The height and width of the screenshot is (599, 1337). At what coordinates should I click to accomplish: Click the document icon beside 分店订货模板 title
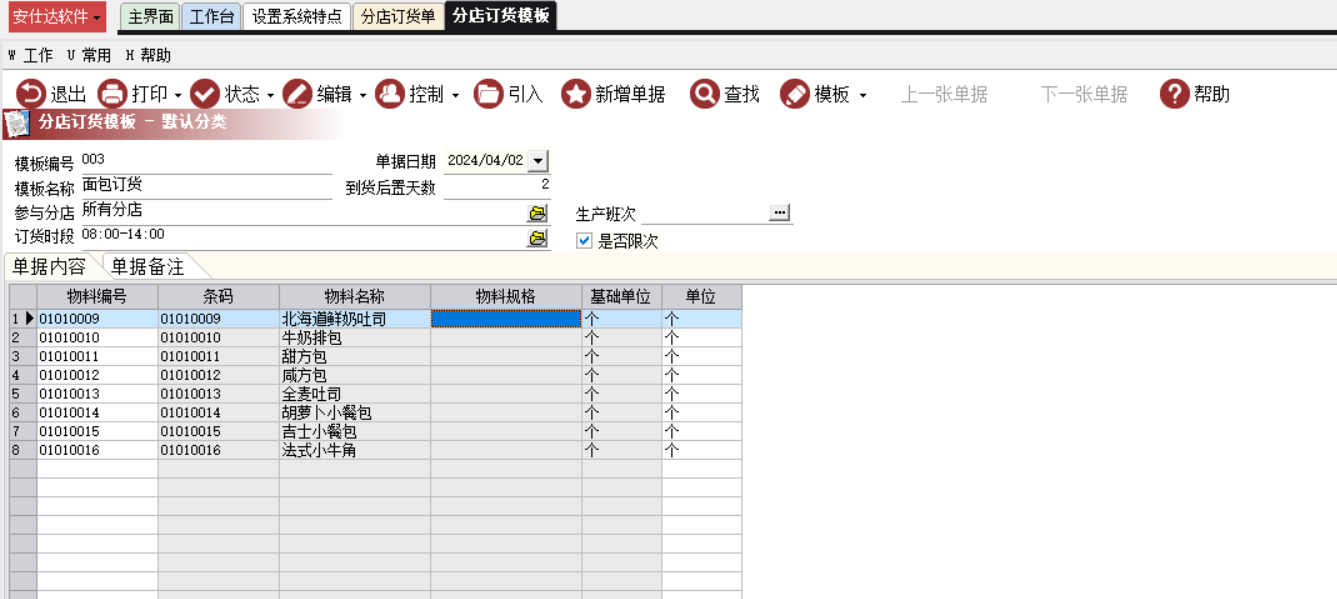(x=16, y=123)
